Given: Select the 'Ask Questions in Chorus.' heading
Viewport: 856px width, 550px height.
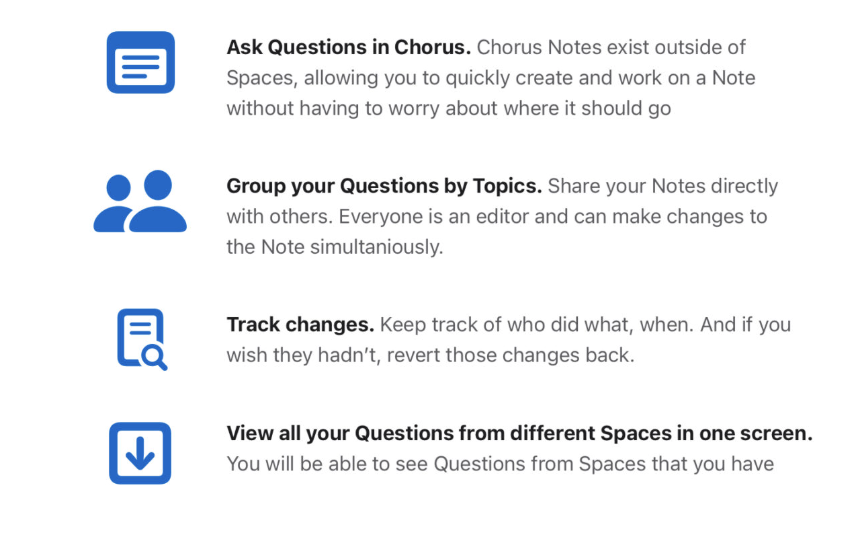Looking at the screenshot, I should tap(349, 47).
